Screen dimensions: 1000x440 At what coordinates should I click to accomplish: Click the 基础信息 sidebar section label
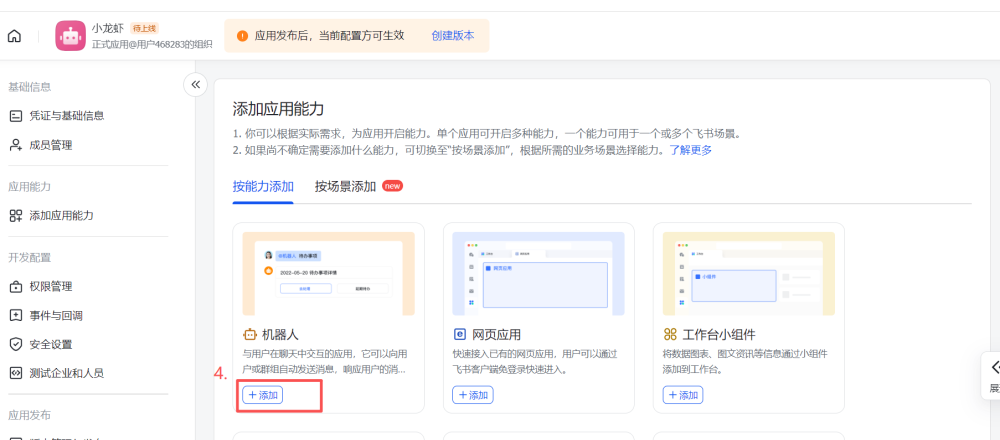(x=29, y=87)
